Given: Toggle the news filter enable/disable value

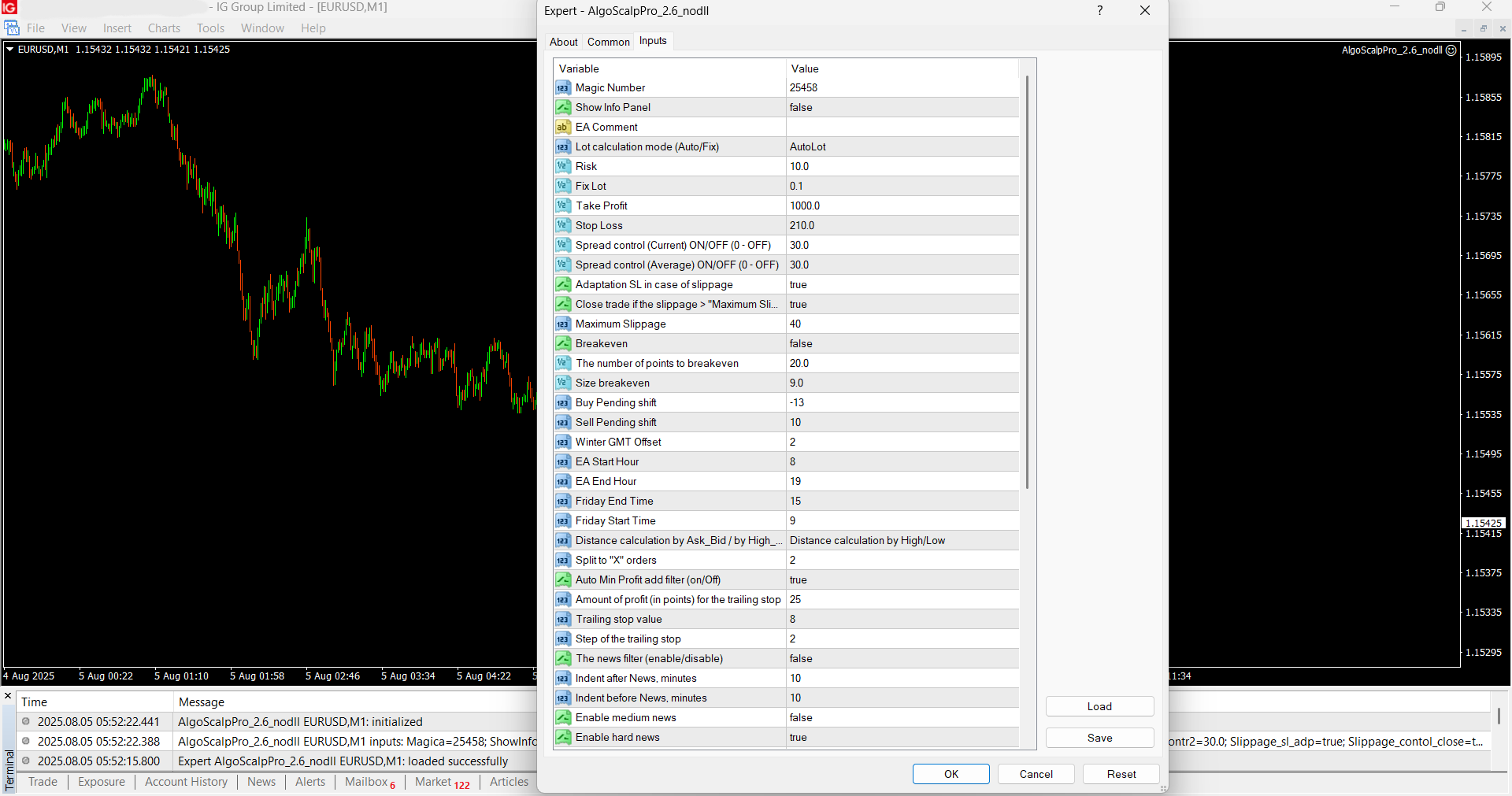Looking at the screenshot, I should 902,659.
